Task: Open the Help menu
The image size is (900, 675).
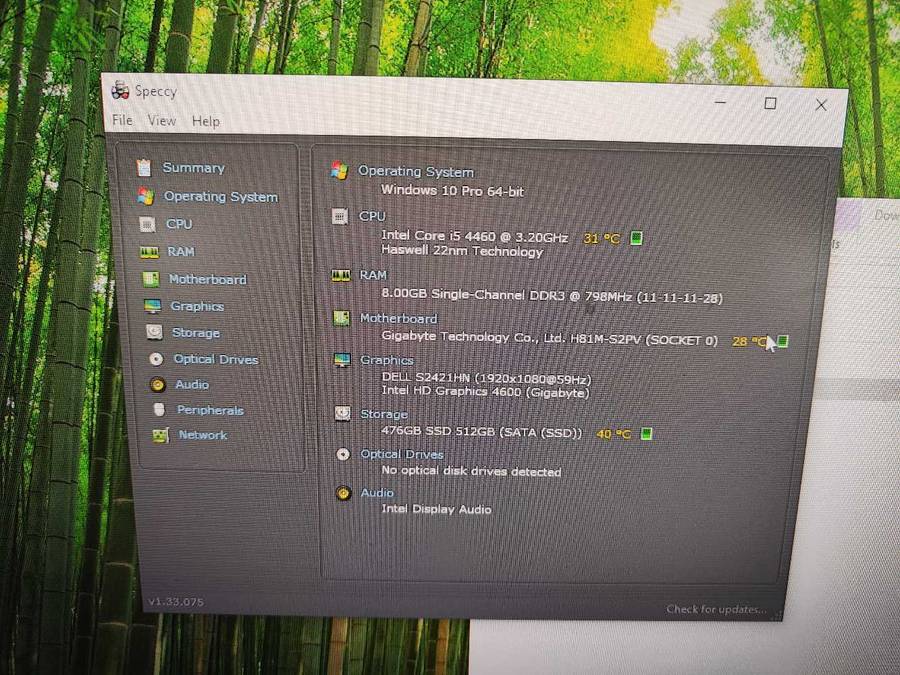Action: click(205, 121)
